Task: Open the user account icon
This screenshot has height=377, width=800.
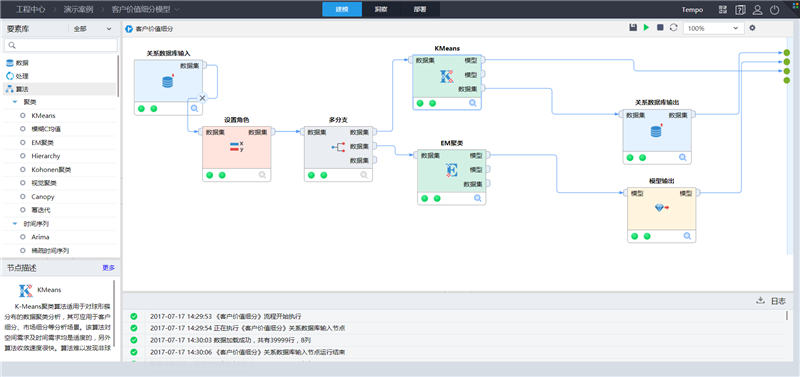Action: (x=758, y=10)
